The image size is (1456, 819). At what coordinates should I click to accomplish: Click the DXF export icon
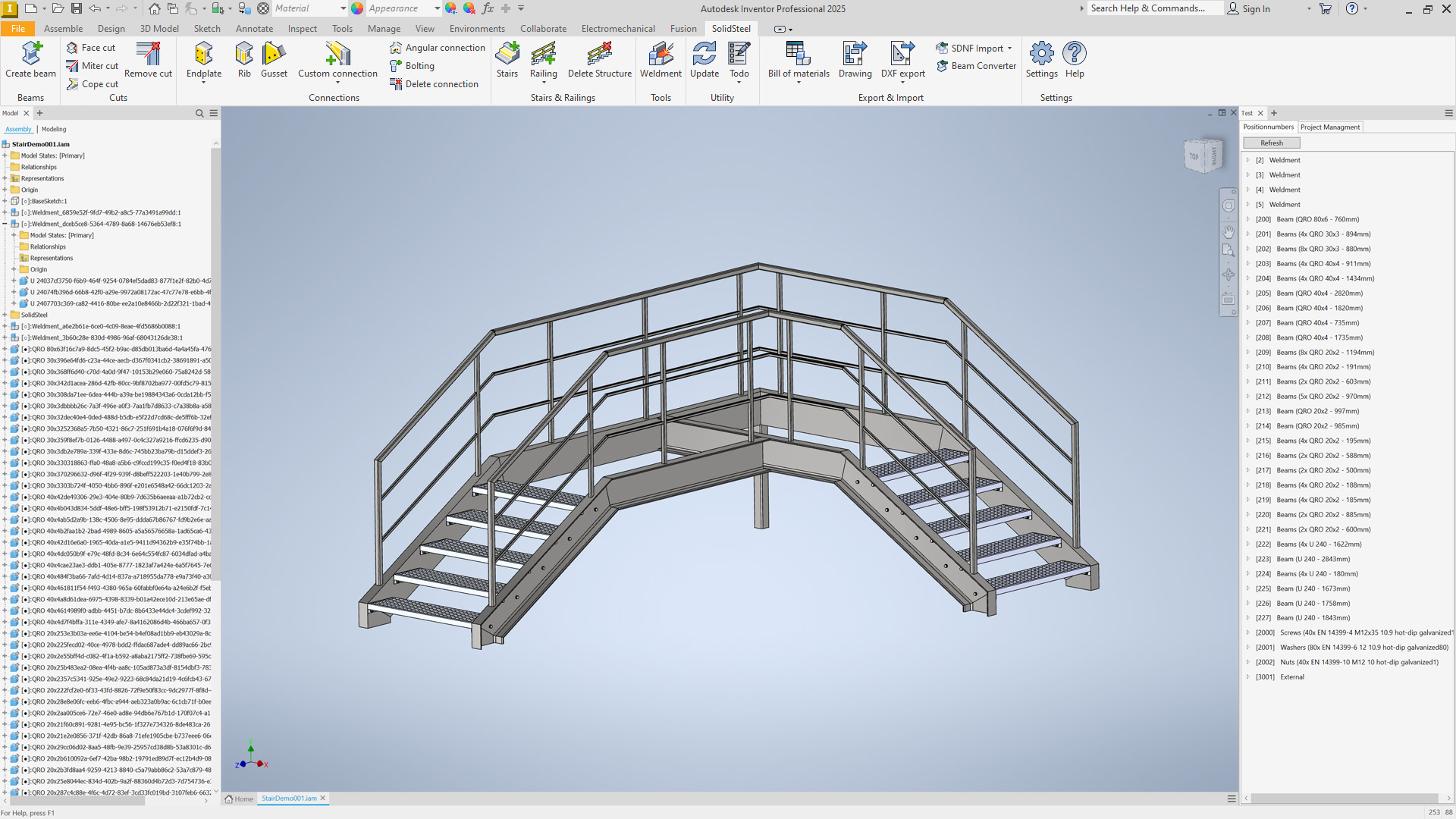[902, 54]
